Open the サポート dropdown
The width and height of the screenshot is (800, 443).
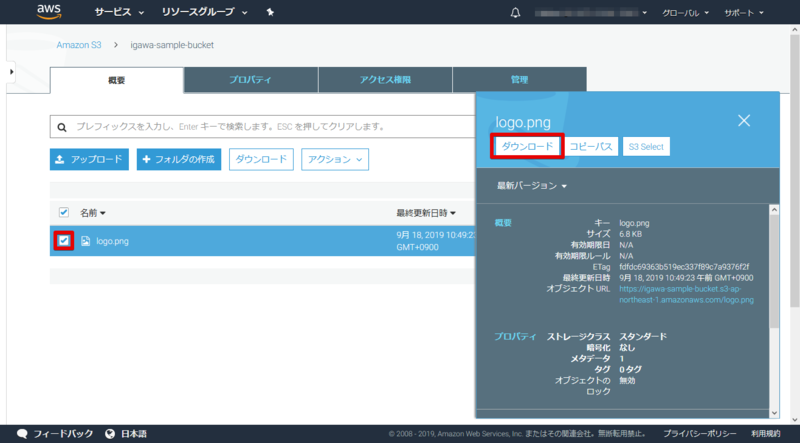pyautogui.click(x=744, y=13)
